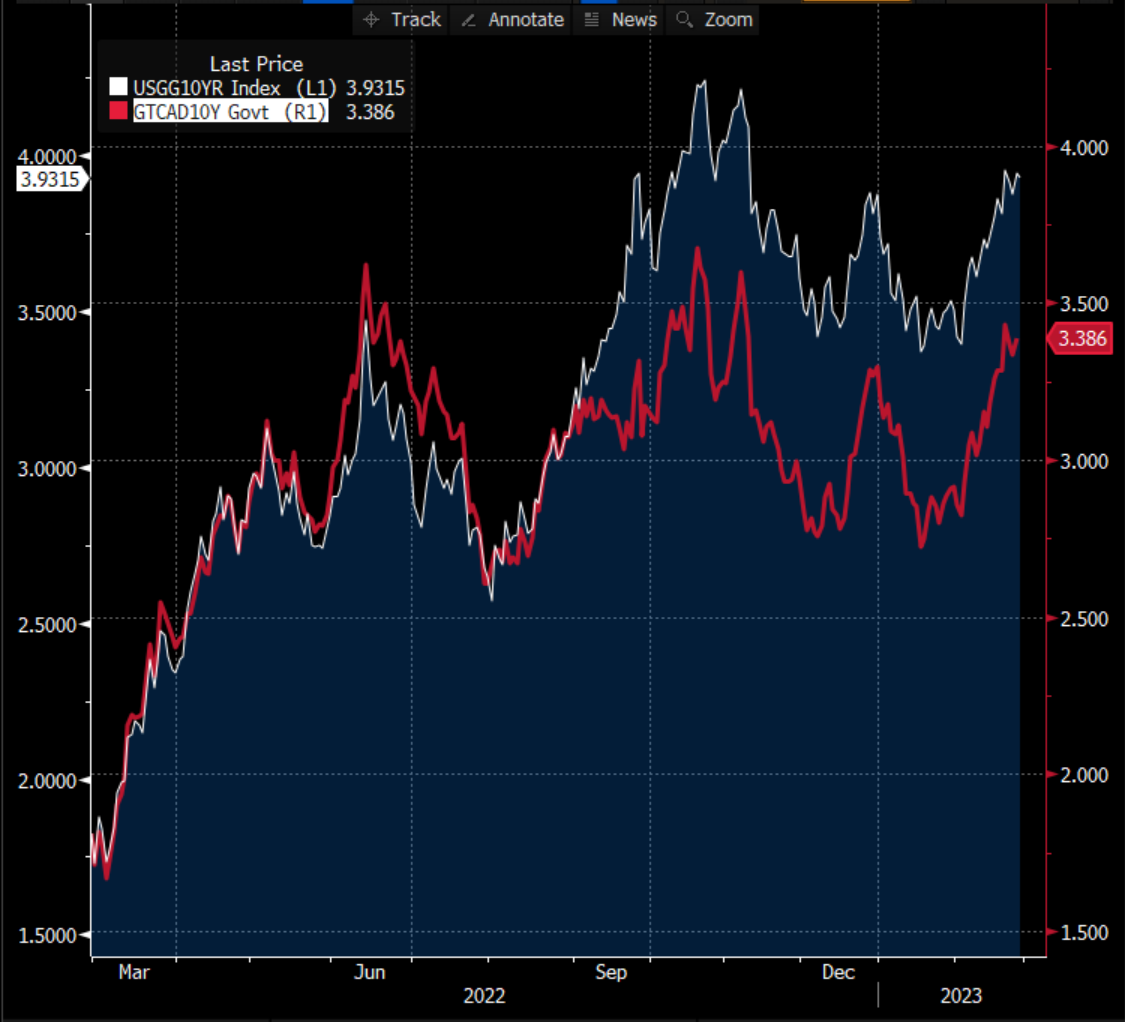Screen dimensions: 1125x1022
Task: Activate the Zoom magnifier icon
Action: click(685, 19)
